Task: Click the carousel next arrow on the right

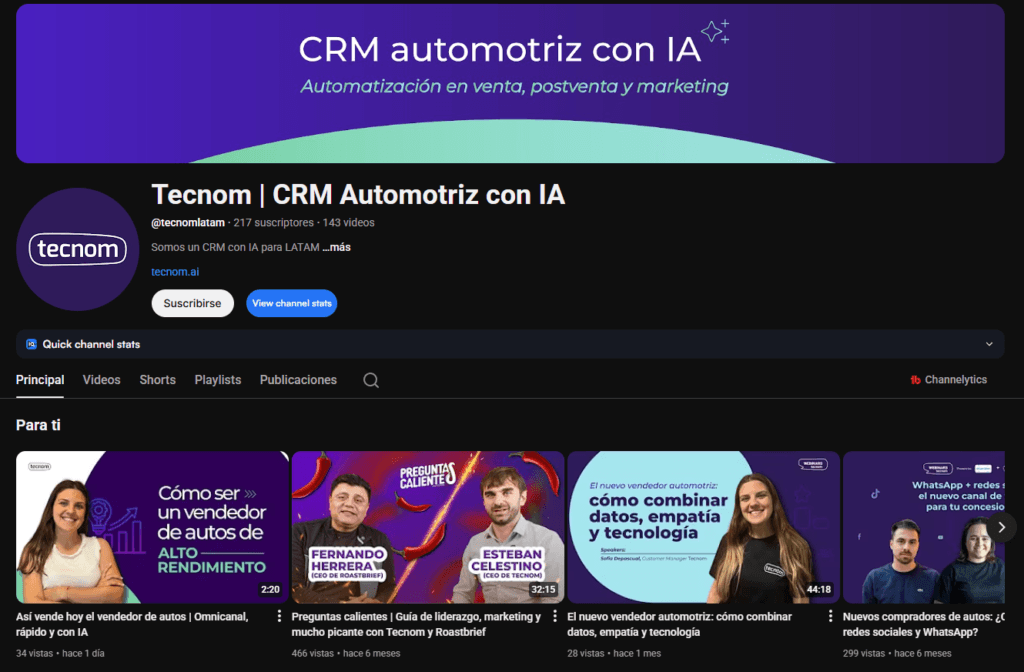Action: coord(1002,527)
